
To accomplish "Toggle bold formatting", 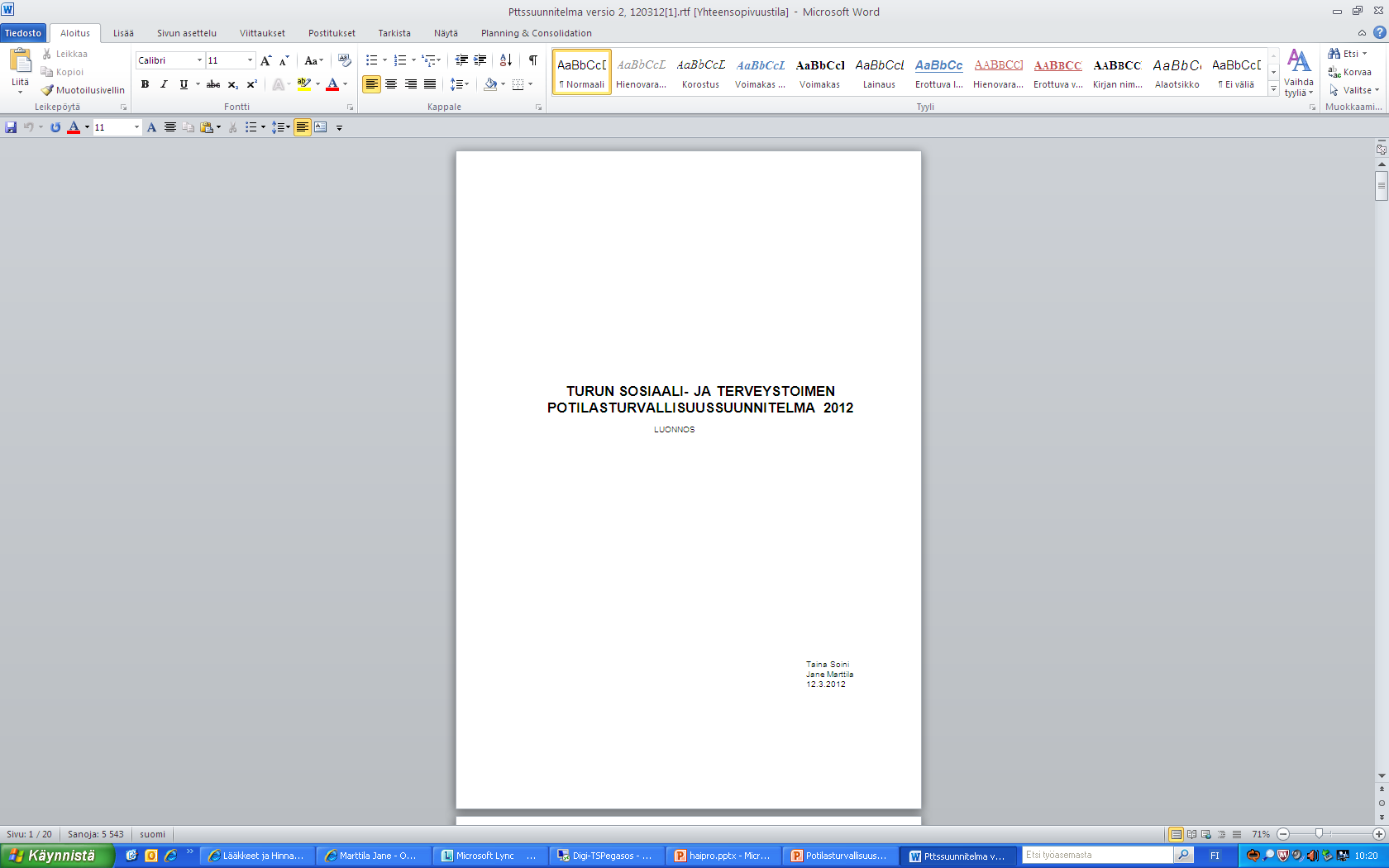I will click(x=145, y=84).
